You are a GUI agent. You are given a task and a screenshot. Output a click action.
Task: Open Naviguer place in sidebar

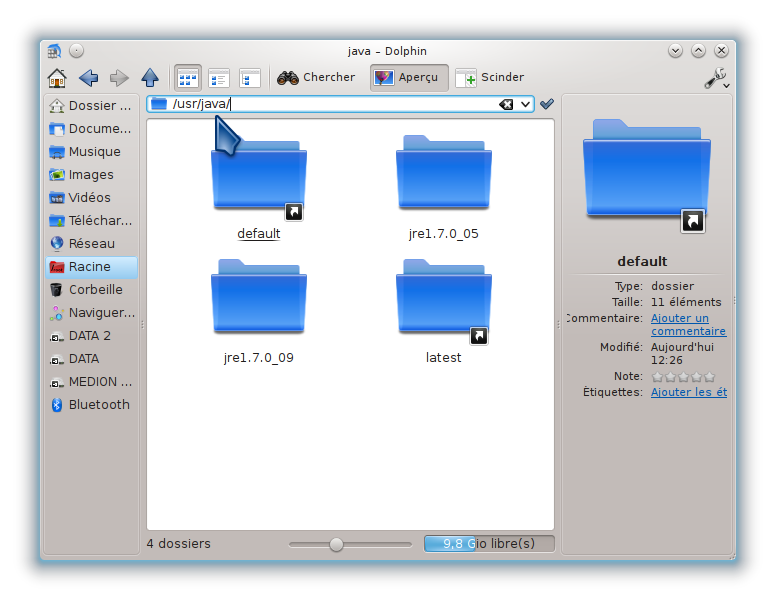pyautogui.click(x=91, y=312)
